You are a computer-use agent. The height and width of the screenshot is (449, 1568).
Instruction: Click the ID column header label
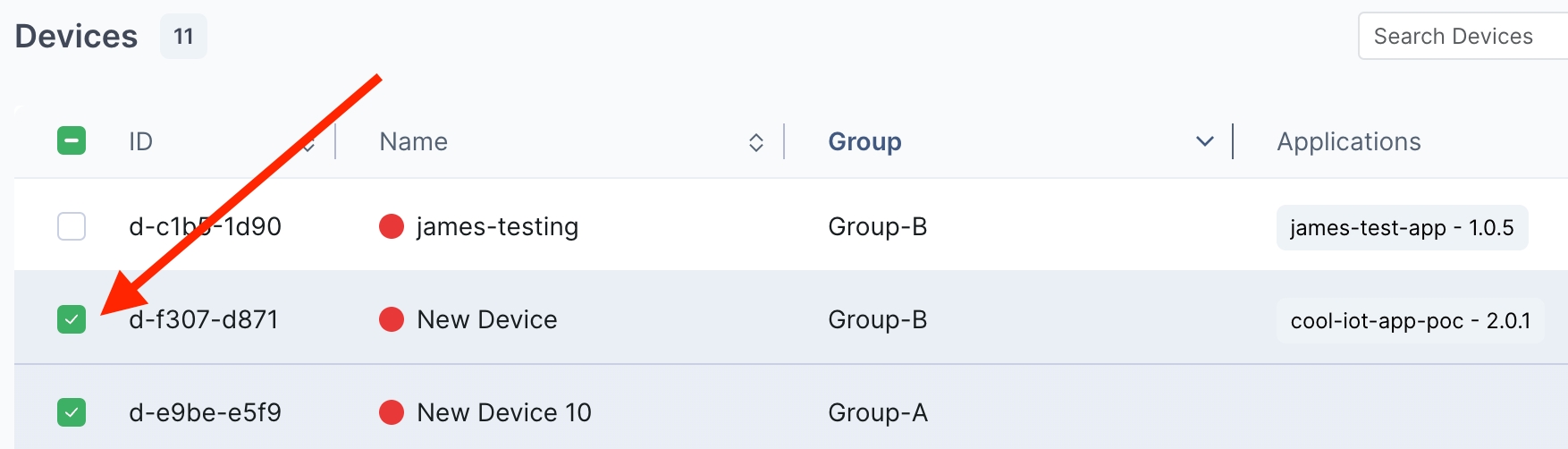140,141
